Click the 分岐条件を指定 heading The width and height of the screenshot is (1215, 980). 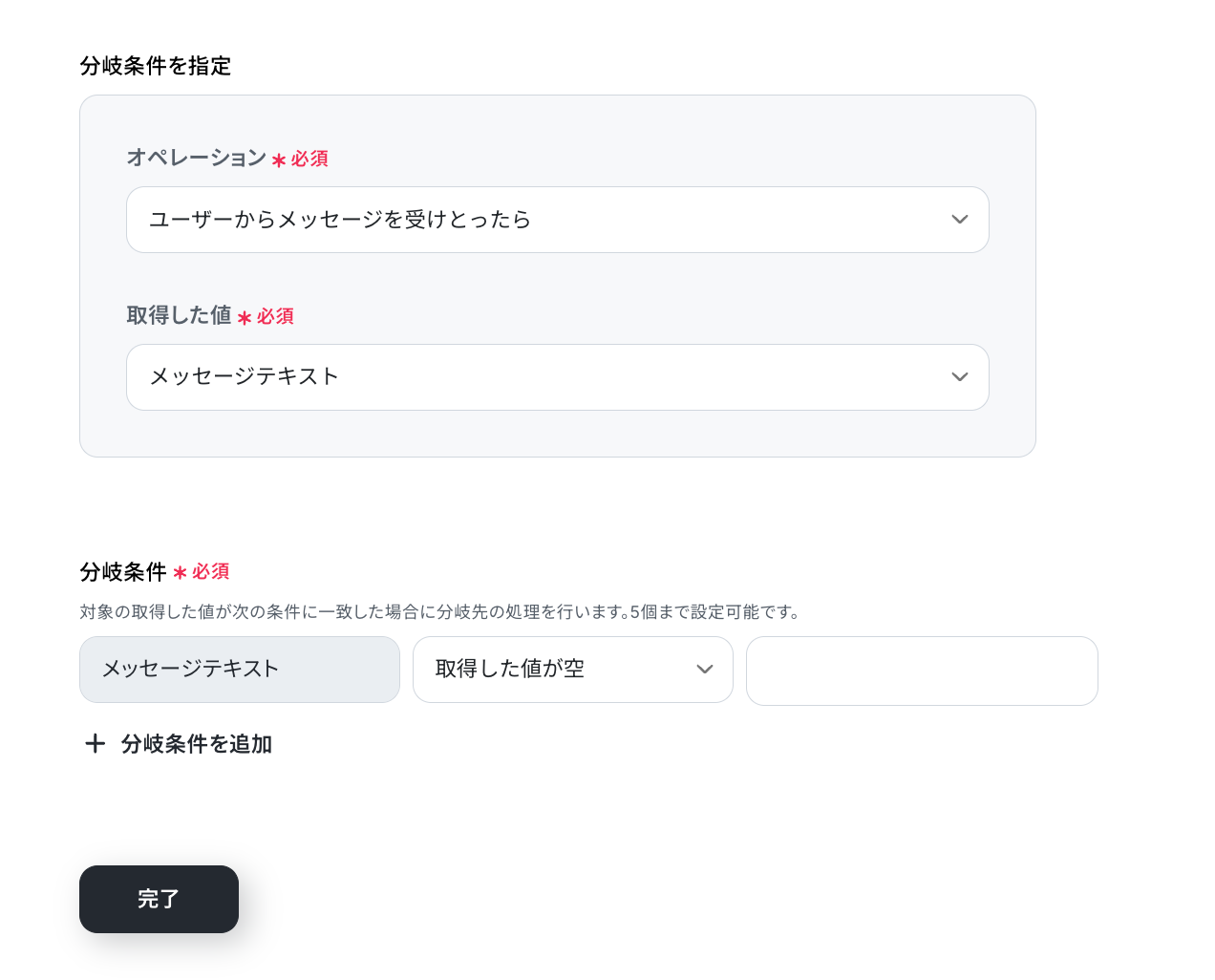(x=156, y=66)
